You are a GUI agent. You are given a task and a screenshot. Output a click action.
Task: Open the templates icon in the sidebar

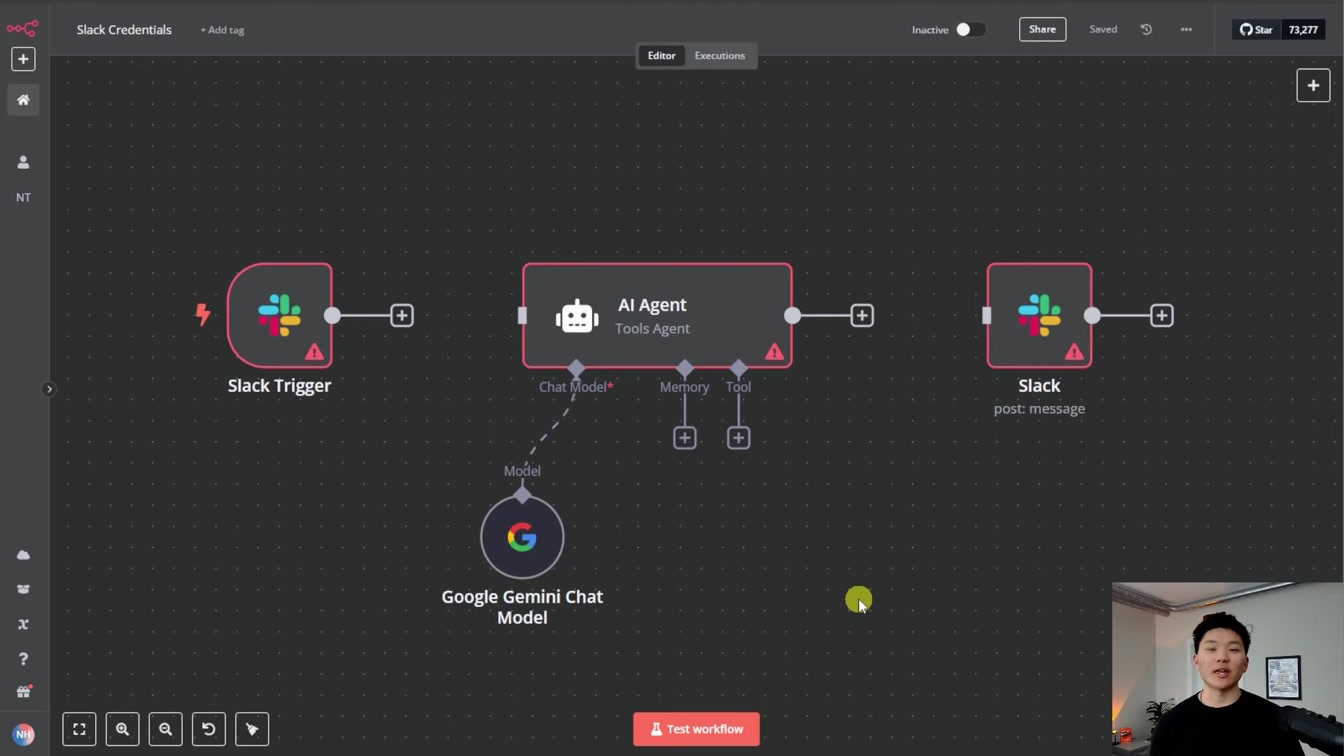(23, 589)
